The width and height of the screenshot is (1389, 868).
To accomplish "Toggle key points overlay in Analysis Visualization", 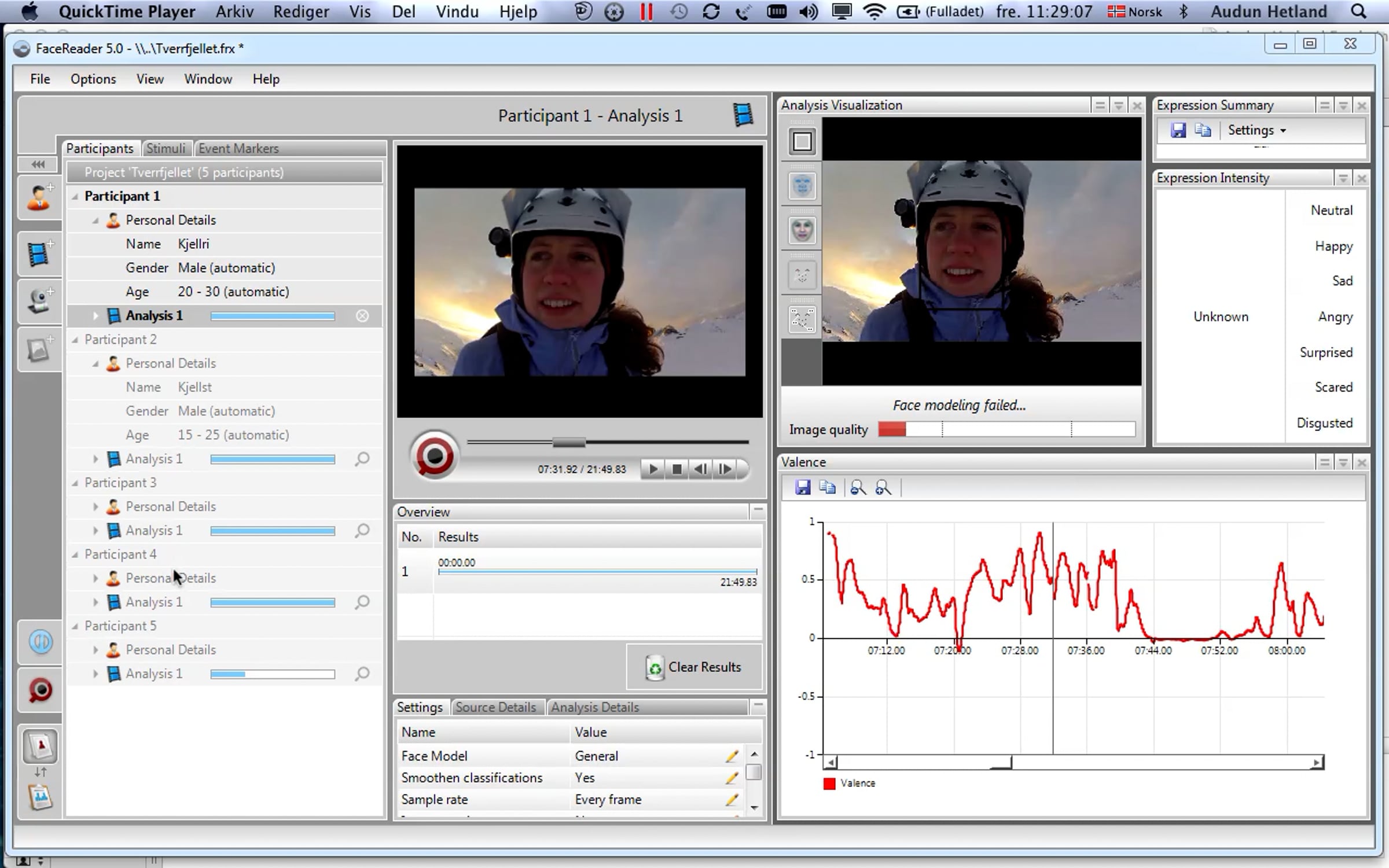I will click(x=802, y=275).
